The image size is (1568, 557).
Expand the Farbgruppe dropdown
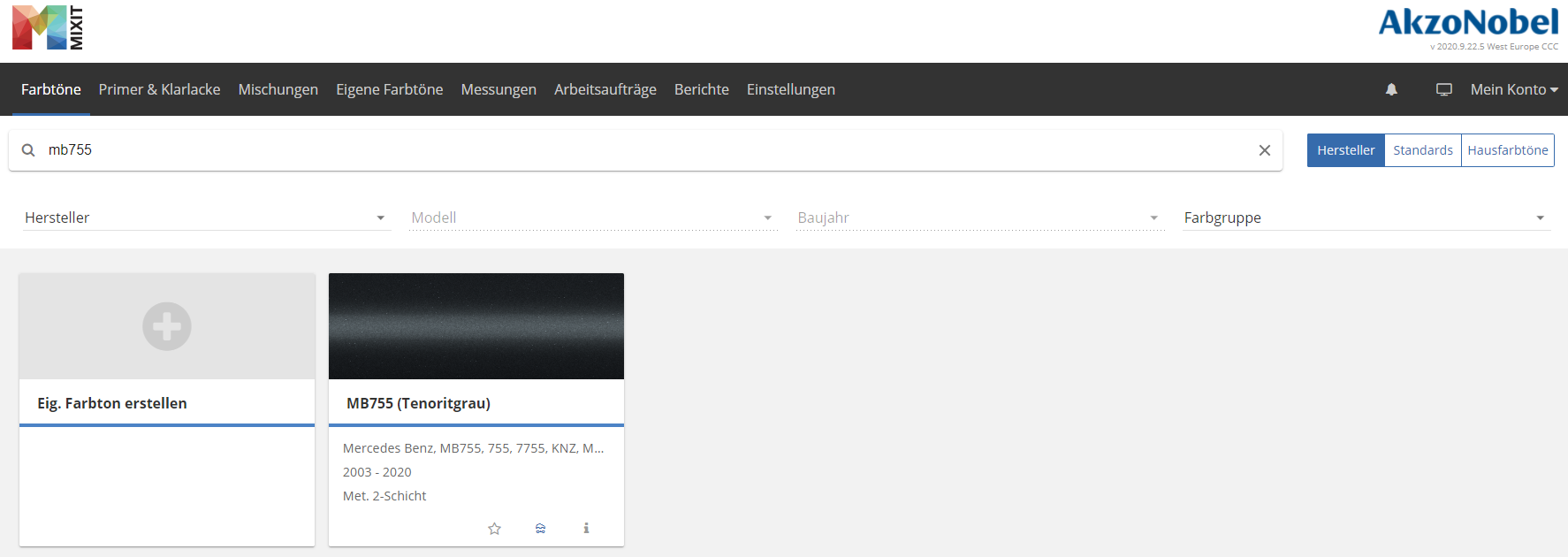pyautogui.click(x=1366, y=217)
